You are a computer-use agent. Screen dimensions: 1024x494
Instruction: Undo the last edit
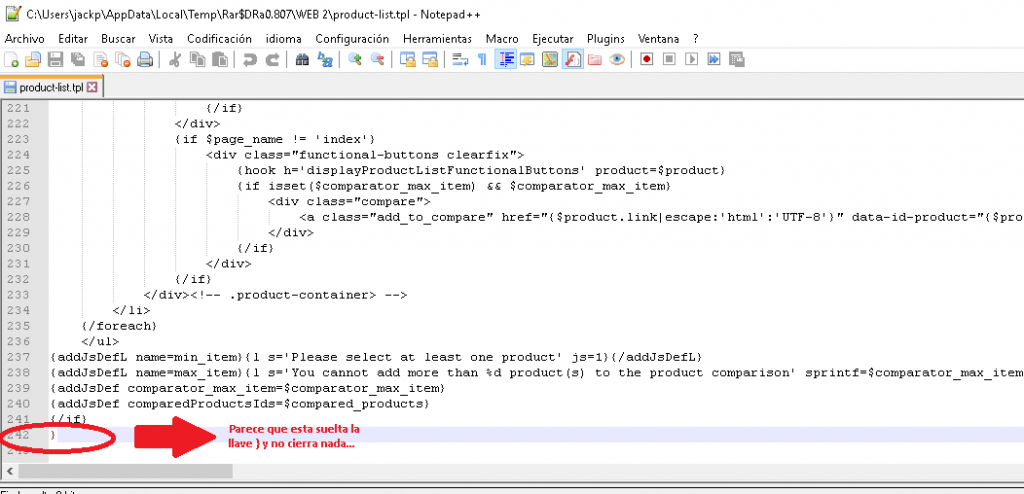[249, 60]
